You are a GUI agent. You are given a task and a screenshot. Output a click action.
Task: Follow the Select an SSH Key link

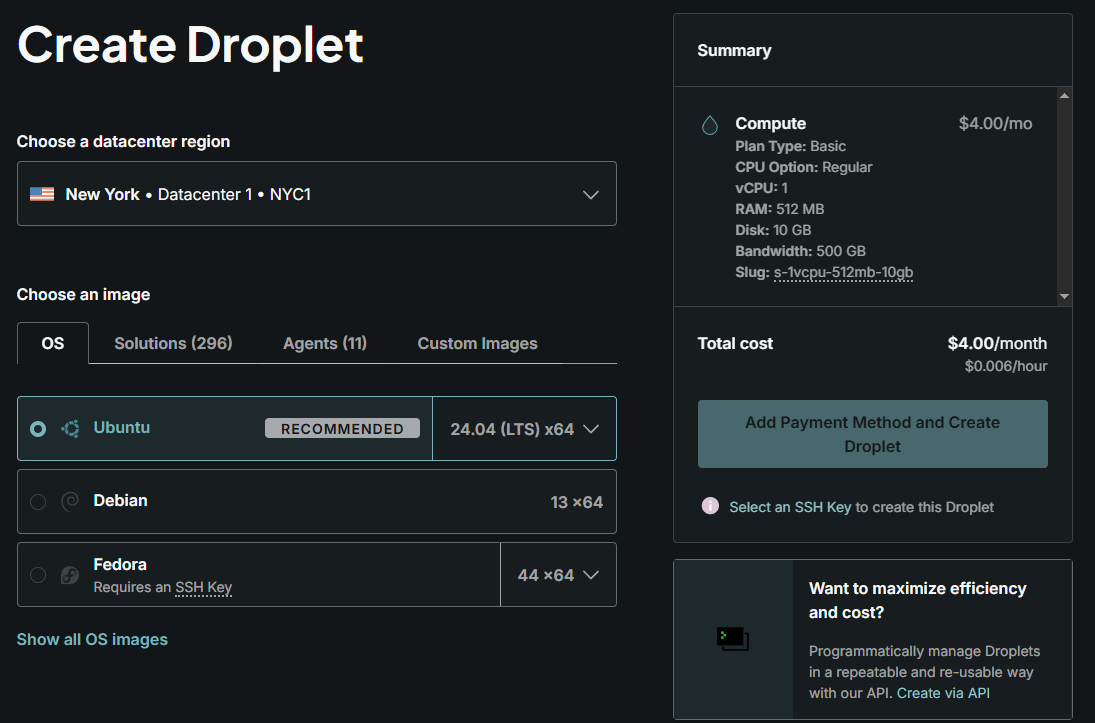790,507
